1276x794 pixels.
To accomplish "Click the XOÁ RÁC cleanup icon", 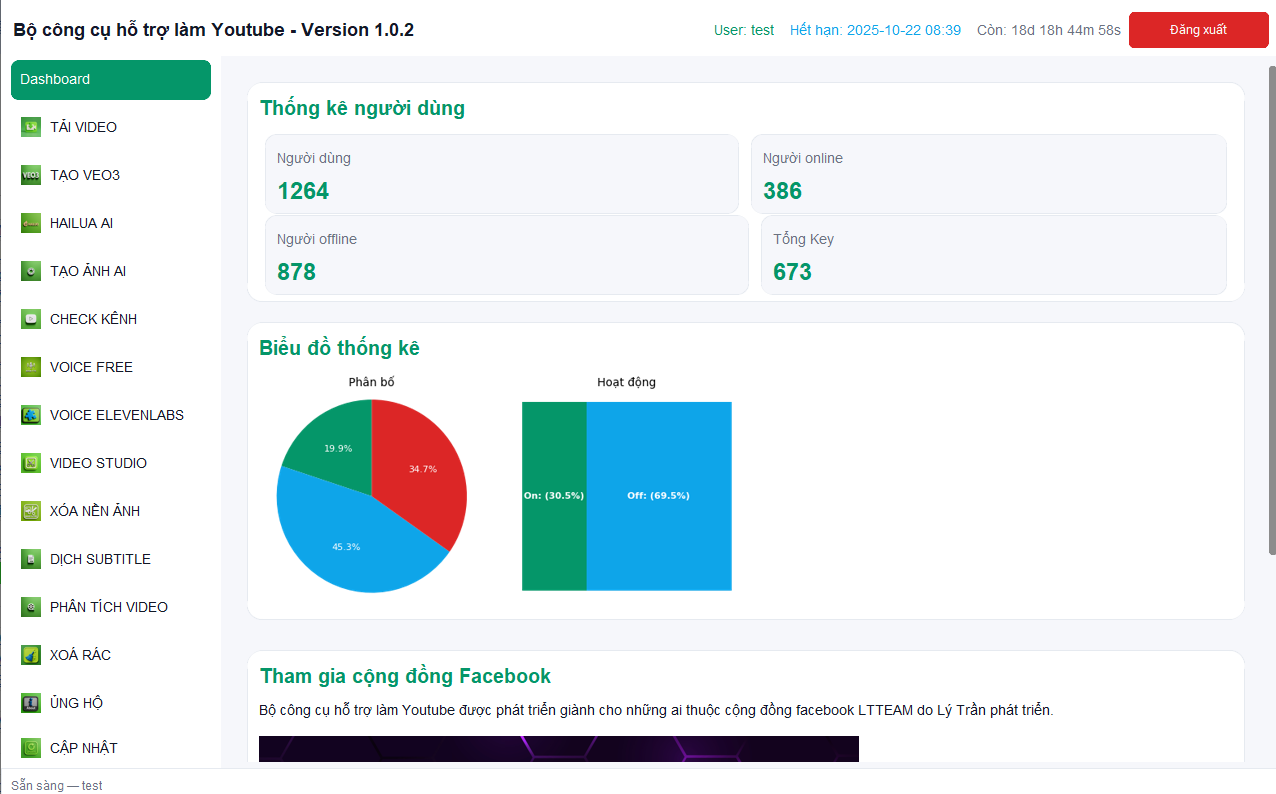I will pos(31,655).
